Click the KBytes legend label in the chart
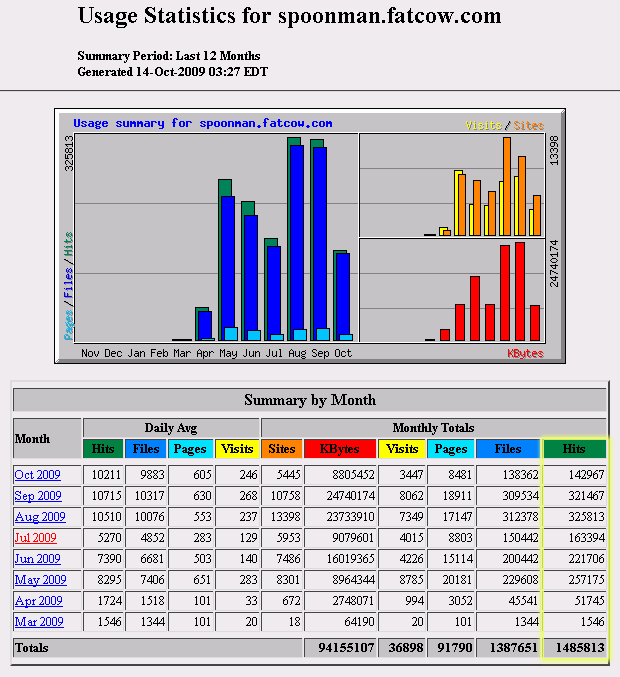620x677 pixels. click(x=525, y=353)
